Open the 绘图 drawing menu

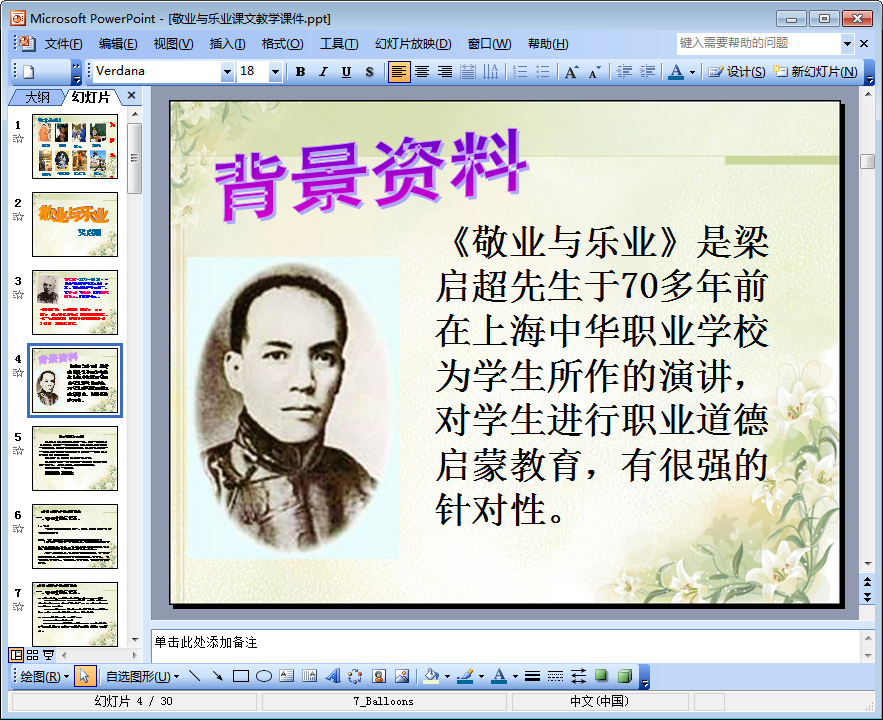pos(44,676)
